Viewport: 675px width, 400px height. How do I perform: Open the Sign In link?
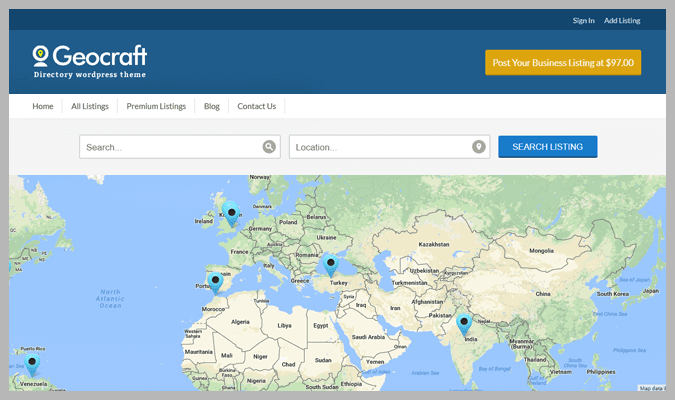583,20
